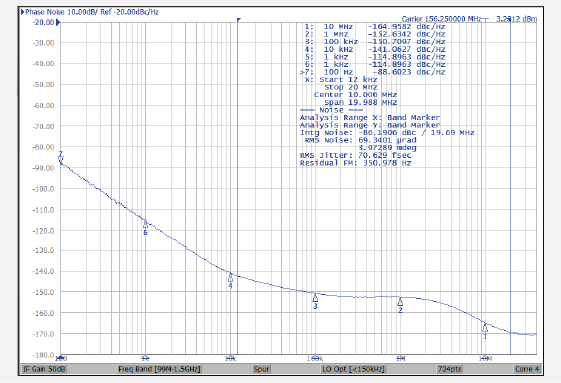Click the Span 19.988 MHz readout
Viewport: 561px width, 383px height.
(361, 102)
